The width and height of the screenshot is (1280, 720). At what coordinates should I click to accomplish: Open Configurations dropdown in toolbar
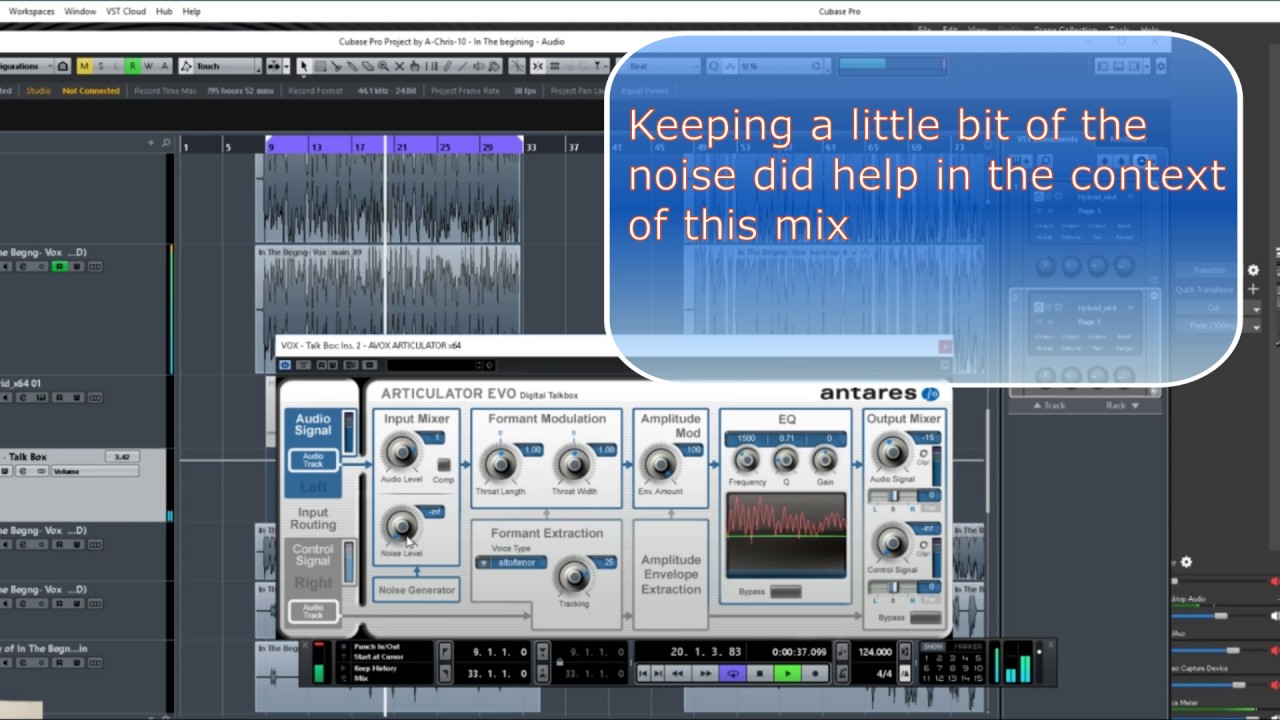click(26, 66)
